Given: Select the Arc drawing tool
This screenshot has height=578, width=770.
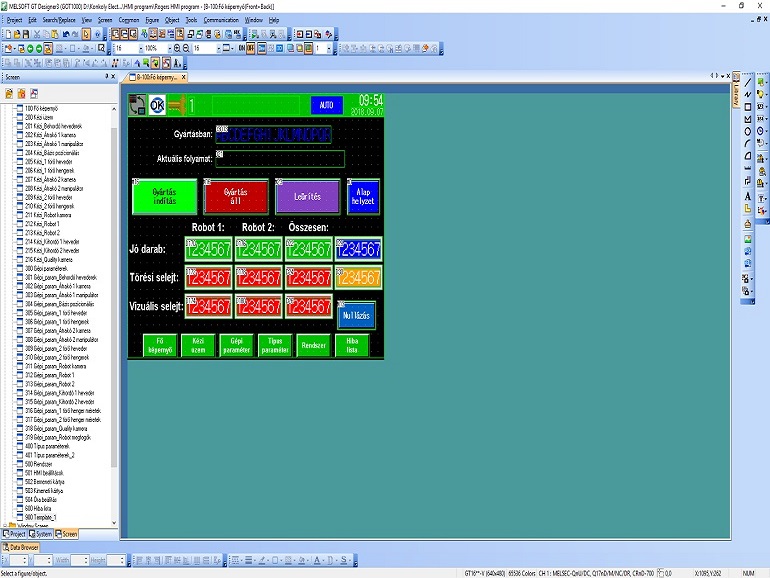Looking at the screenshot, I should 747,143.
